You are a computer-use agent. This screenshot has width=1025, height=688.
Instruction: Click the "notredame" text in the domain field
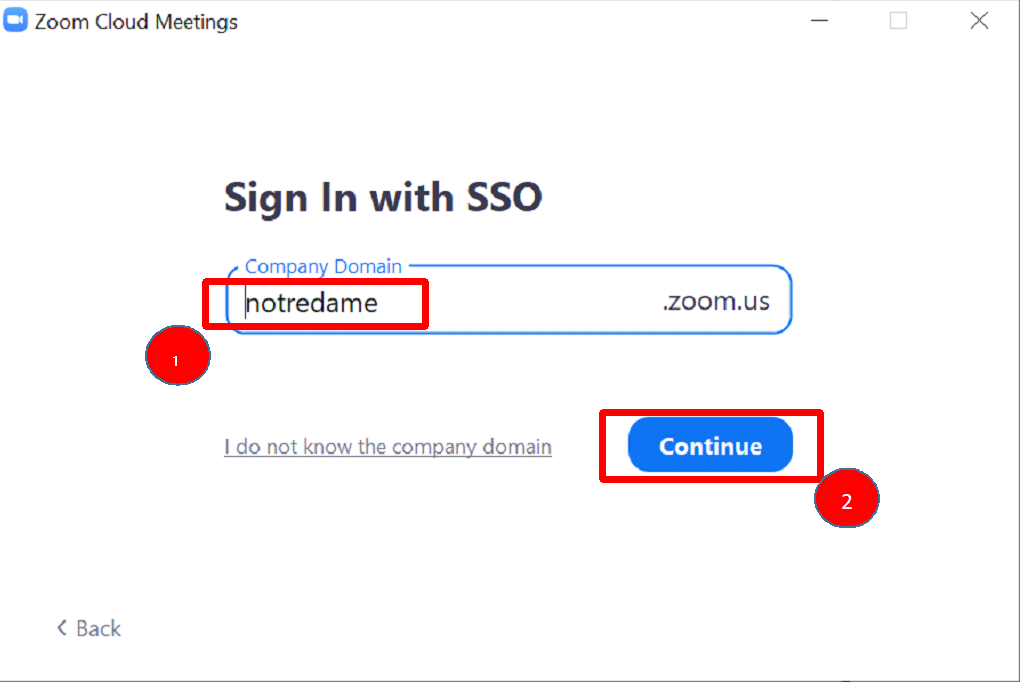click(x=312, y=303)
